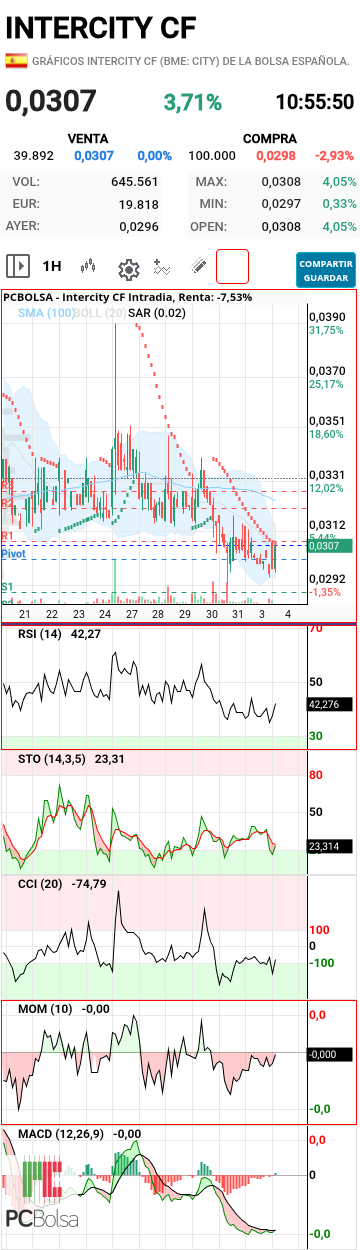The height and width of the screenshot is (1250, 360).
Task: Open the 1H timeframe selector
Action: [52, 266]
